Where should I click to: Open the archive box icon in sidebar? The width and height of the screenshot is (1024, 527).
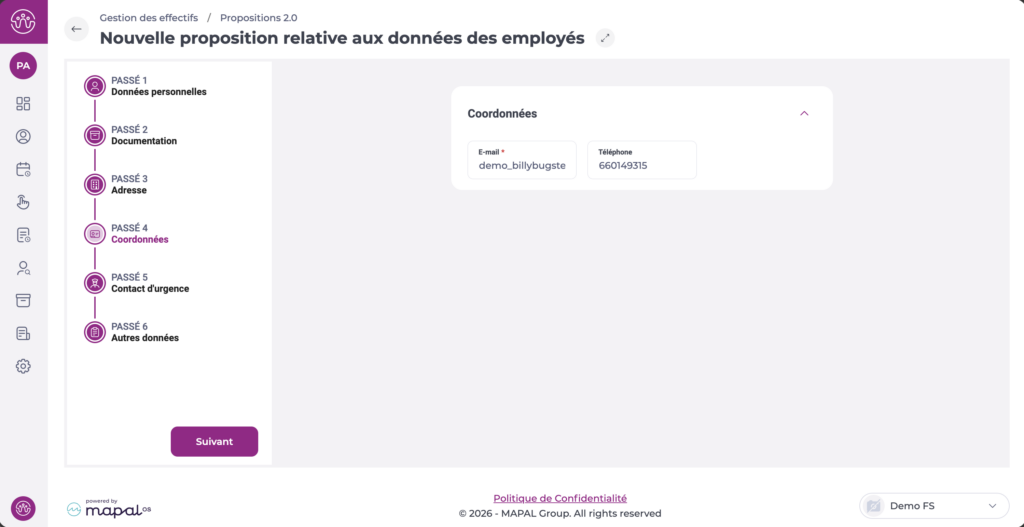pyautogui.click(x=23, y=300)
